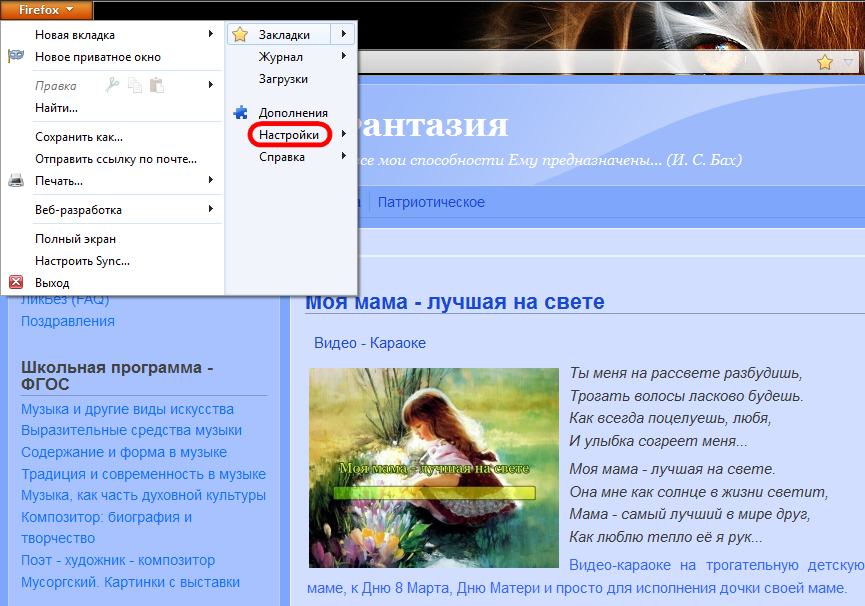Open the Поздравления sidebar link
Image resolution: width=865 pixels, height=606 pixels.
(x=68, y=321)
